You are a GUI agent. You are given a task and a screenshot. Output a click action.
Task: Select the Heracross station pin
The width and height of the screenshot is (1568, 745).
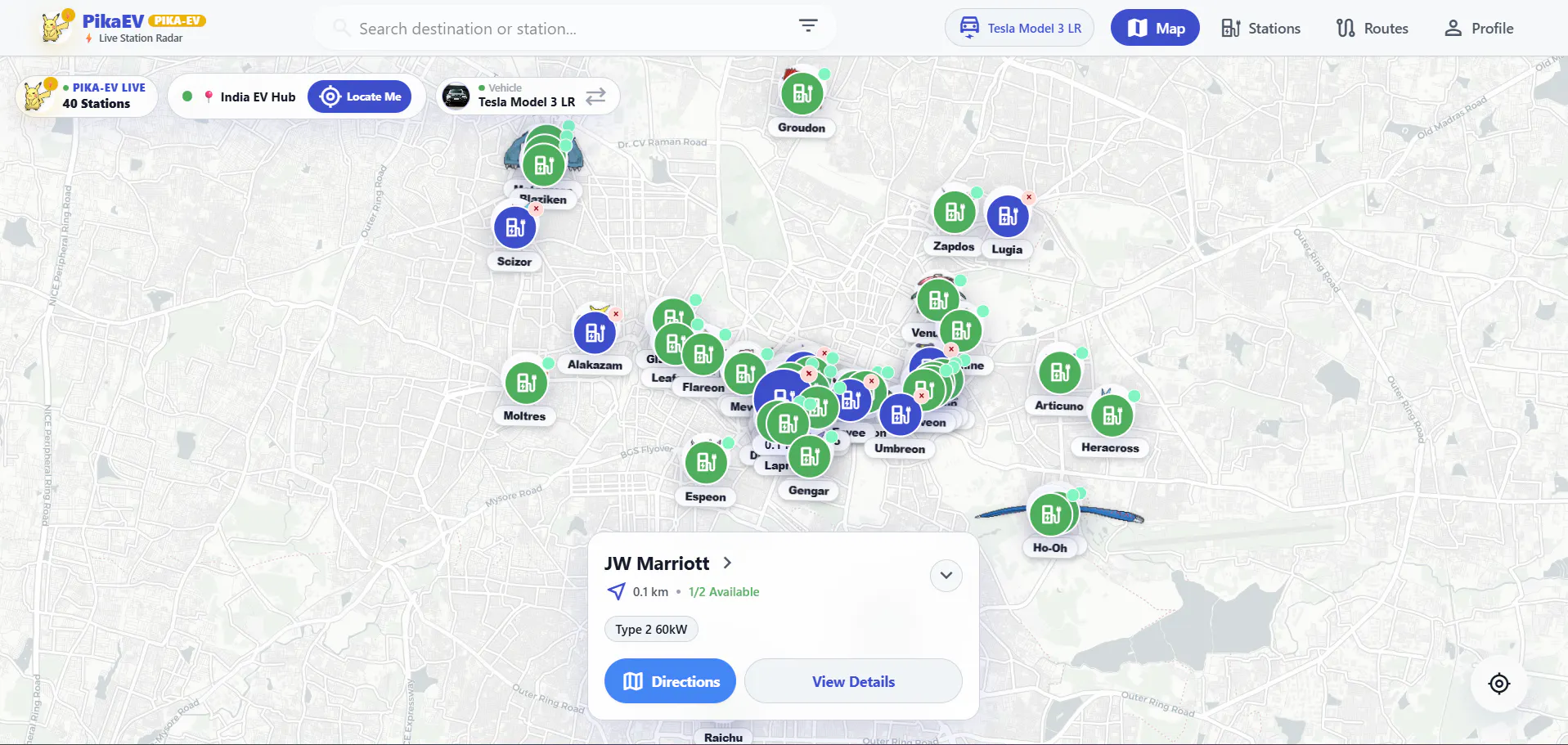coord(1112,415)
